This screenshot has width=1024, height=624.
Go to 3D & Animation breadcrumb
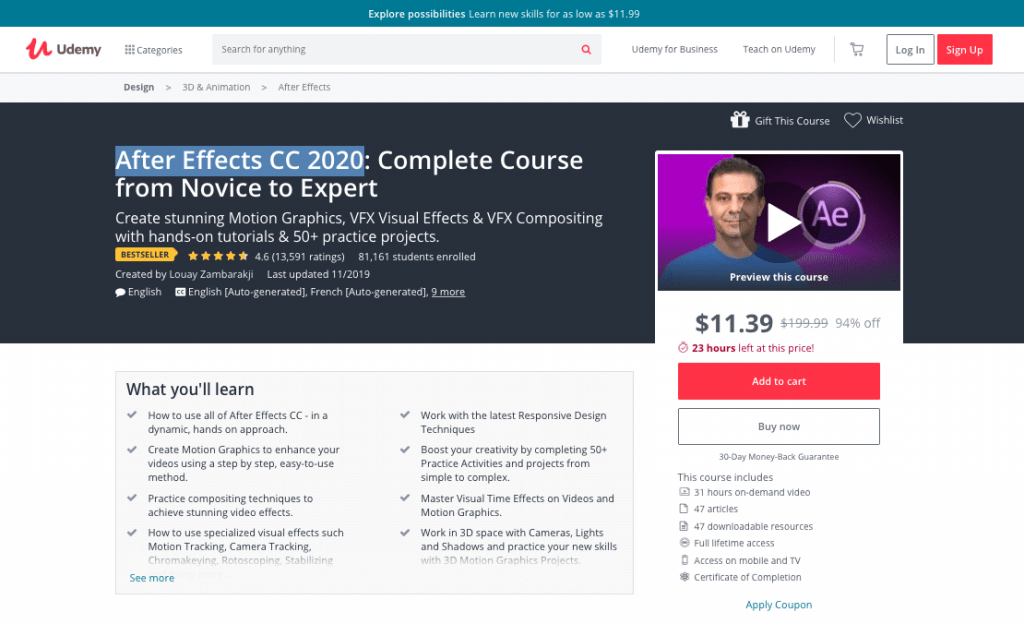click(216, 87)
